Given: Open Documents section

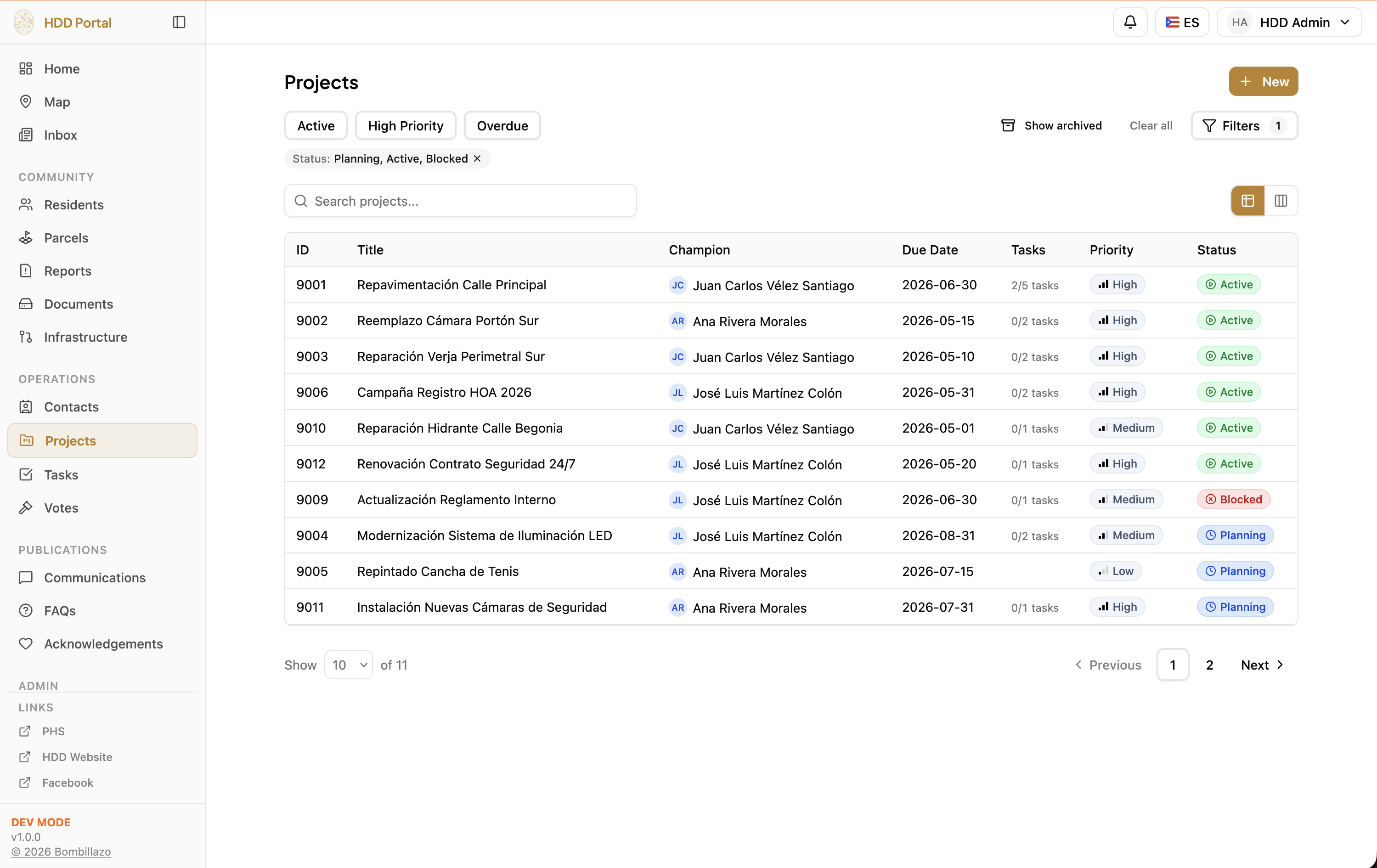Looking at the screenshot, I should [102, 304].
